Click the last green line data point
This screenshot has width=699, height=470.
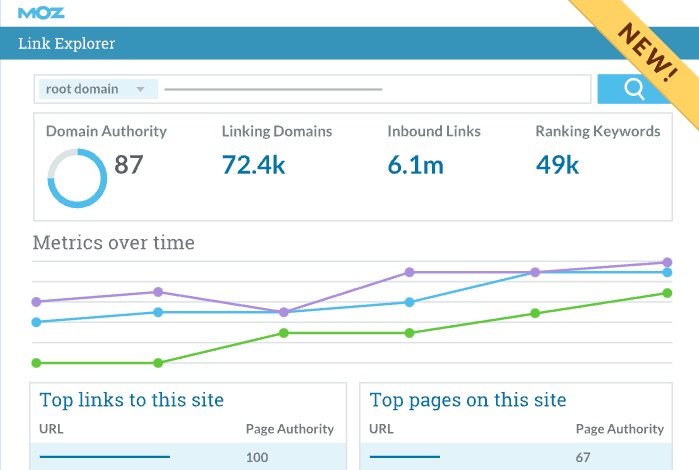[x=667, y=293]
